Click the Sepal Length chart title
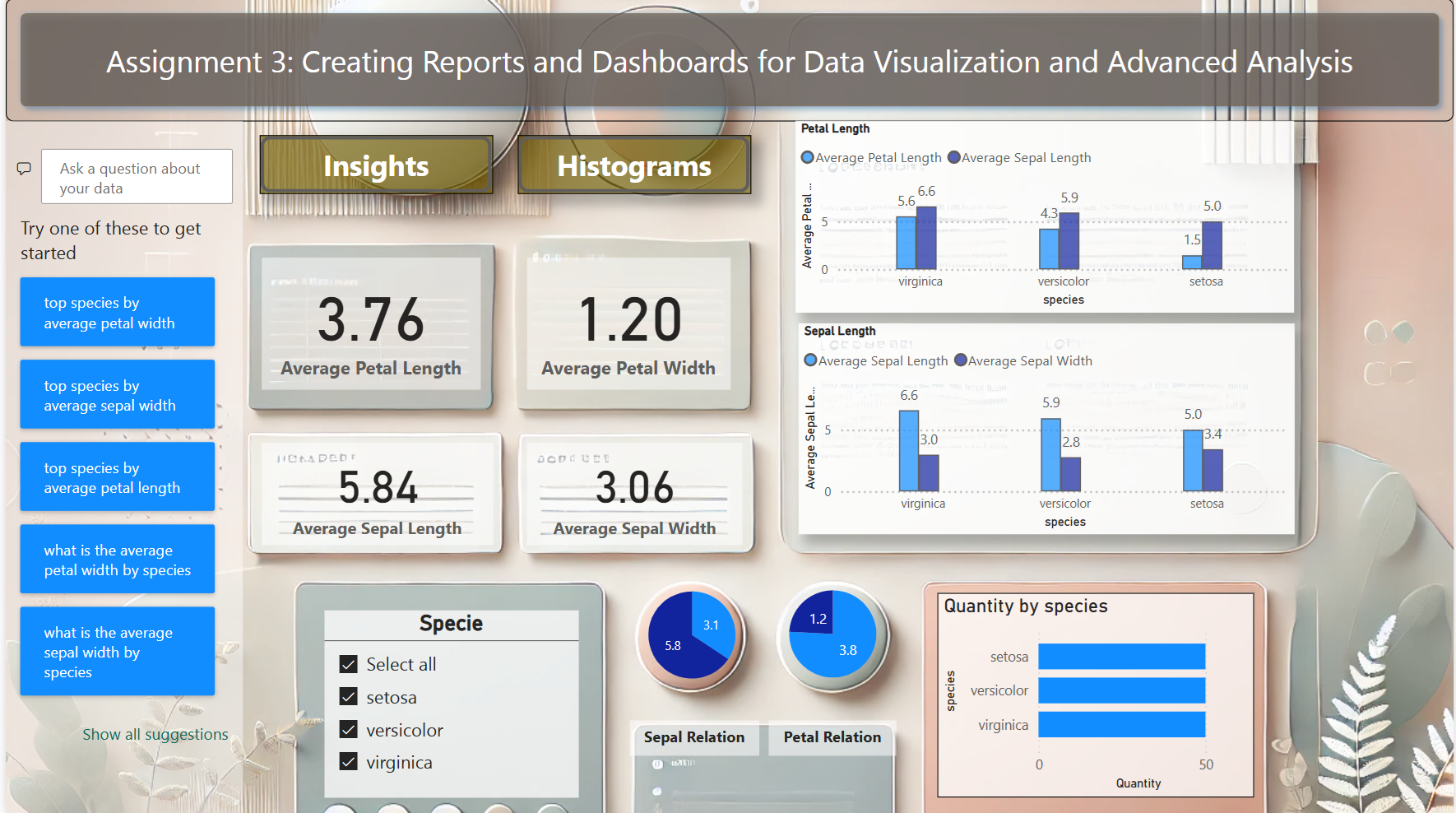Image resolution: width=1456 pixels, height=813 pixels. click(840, 331)
